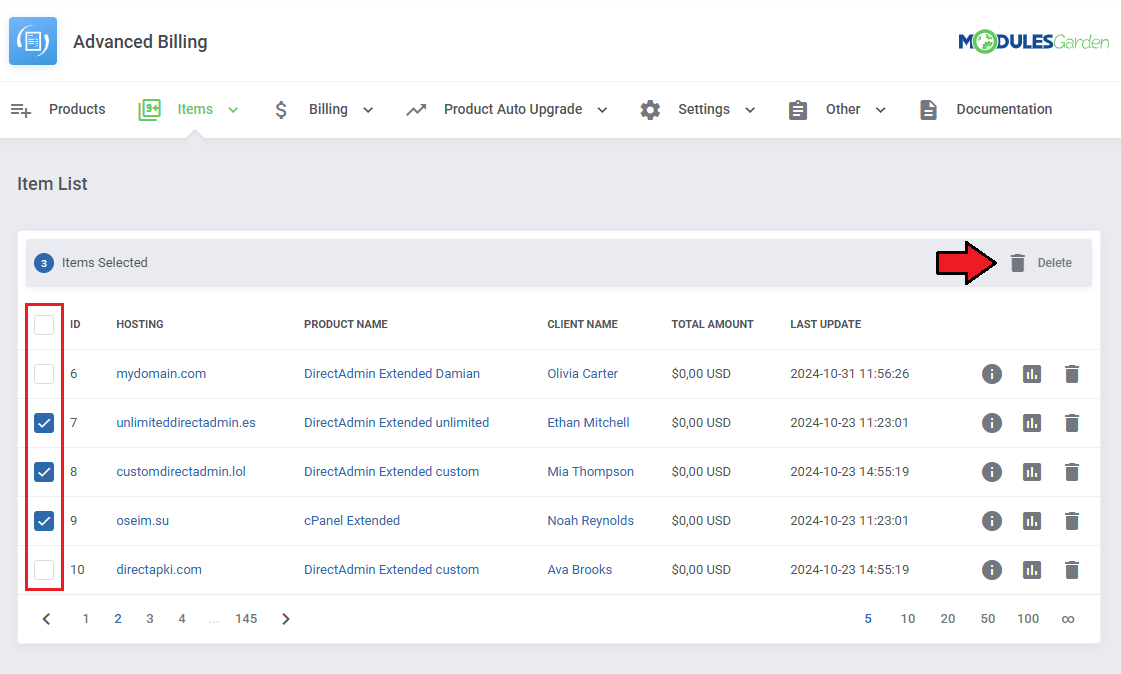Viewport: 1121px width, 674px height.
Task: Go to page 3
Action: coord(149,619)
